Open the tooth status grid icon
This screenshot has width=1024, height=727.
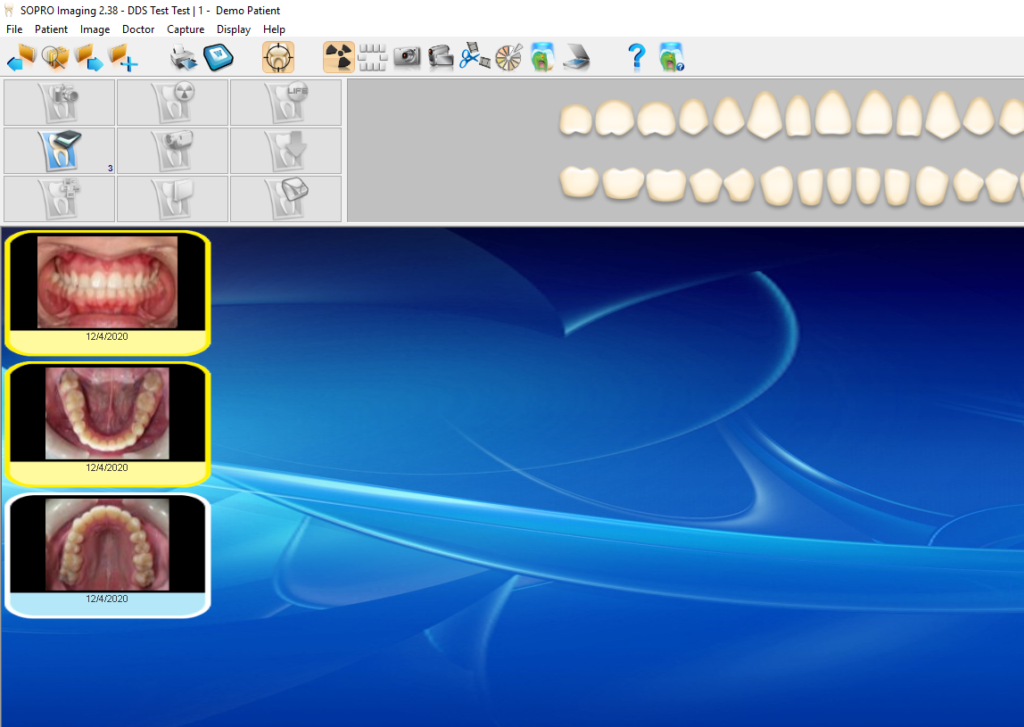click(x=373, y=57)
